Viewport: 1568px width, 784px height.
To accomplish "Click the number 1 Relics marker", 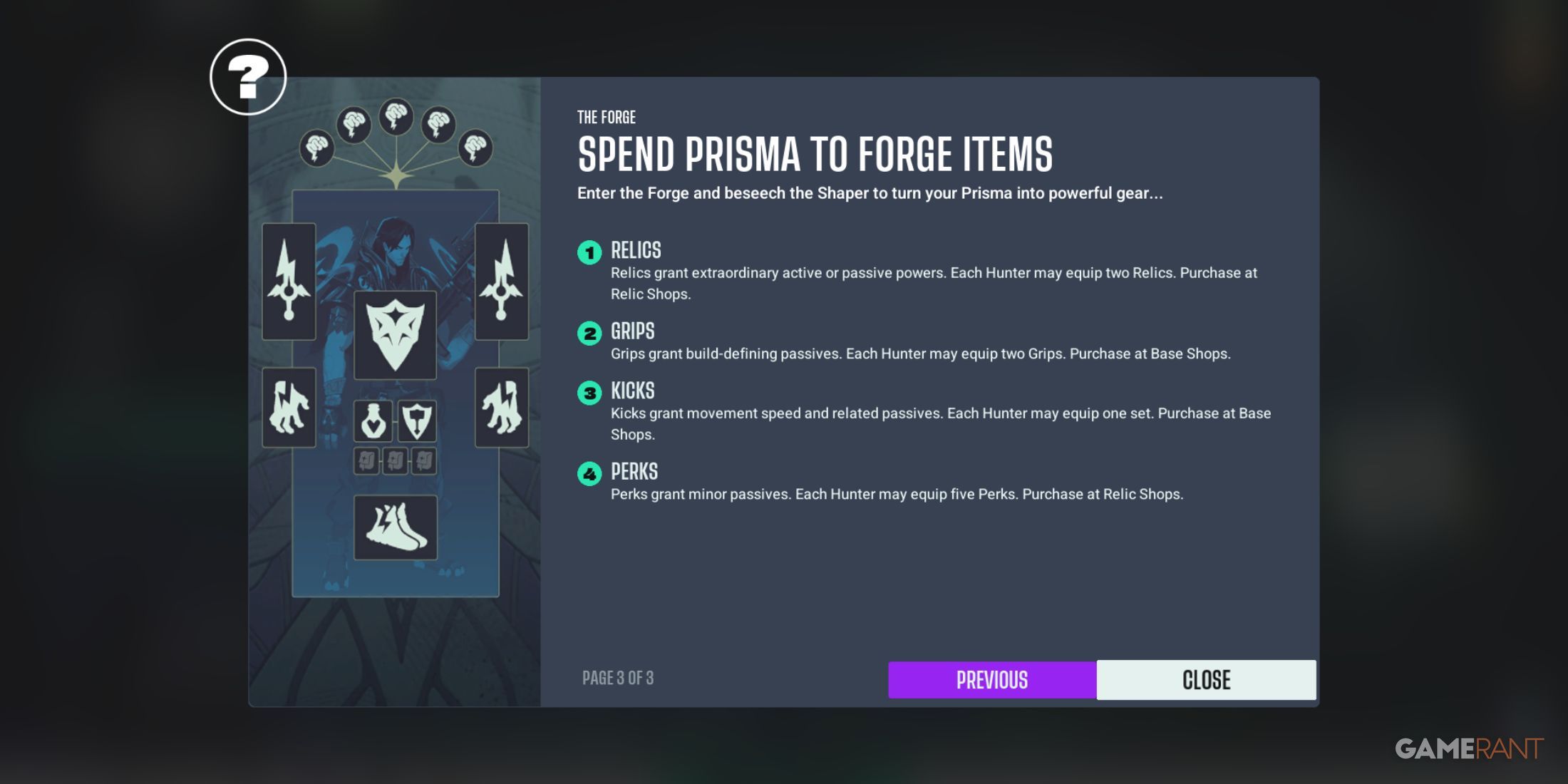I will click(589, 252).
